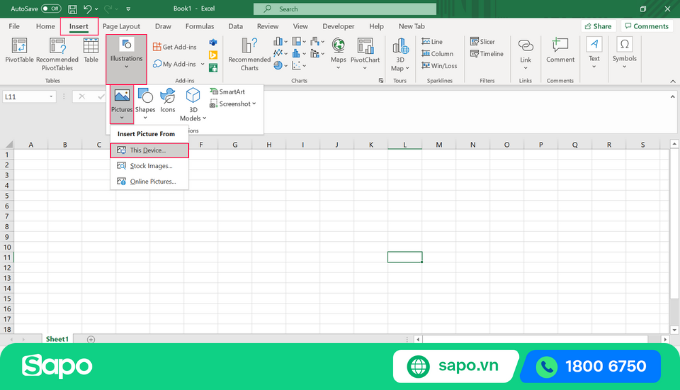This screenshot has width=680, height=390.
Task: Switch to the Page Layout tab
Action: pyautogui.click(x=121, y=26)
